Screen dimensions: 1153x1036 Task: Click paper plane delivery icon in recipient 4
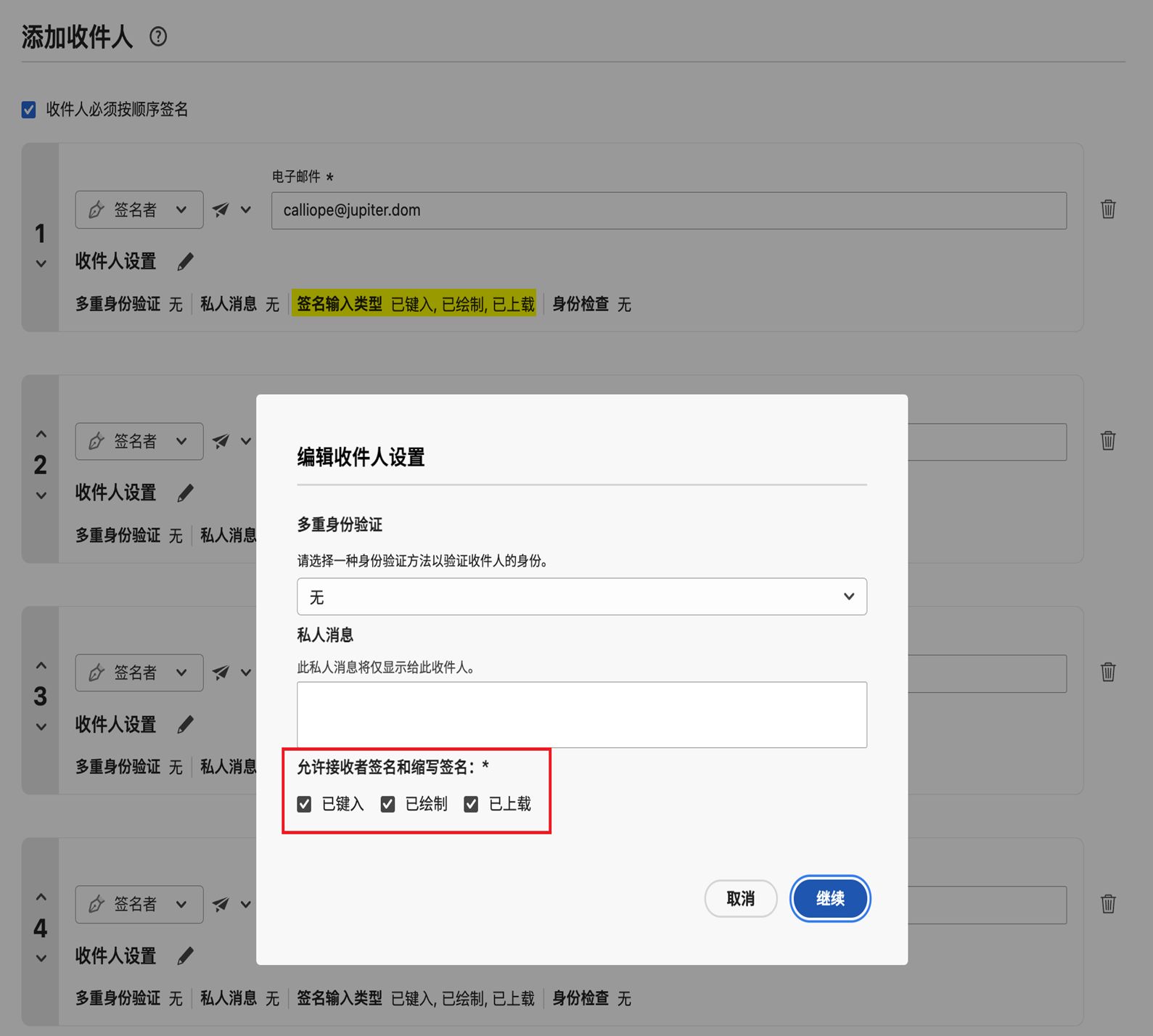(221, 904)
